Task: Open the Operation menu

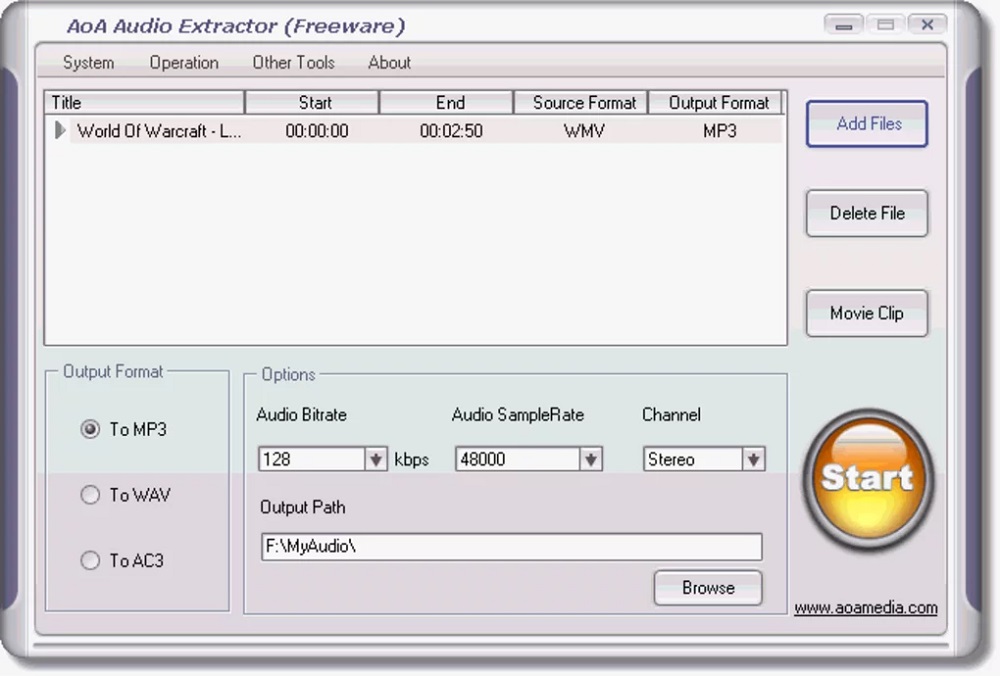Action: coord(183,62)
